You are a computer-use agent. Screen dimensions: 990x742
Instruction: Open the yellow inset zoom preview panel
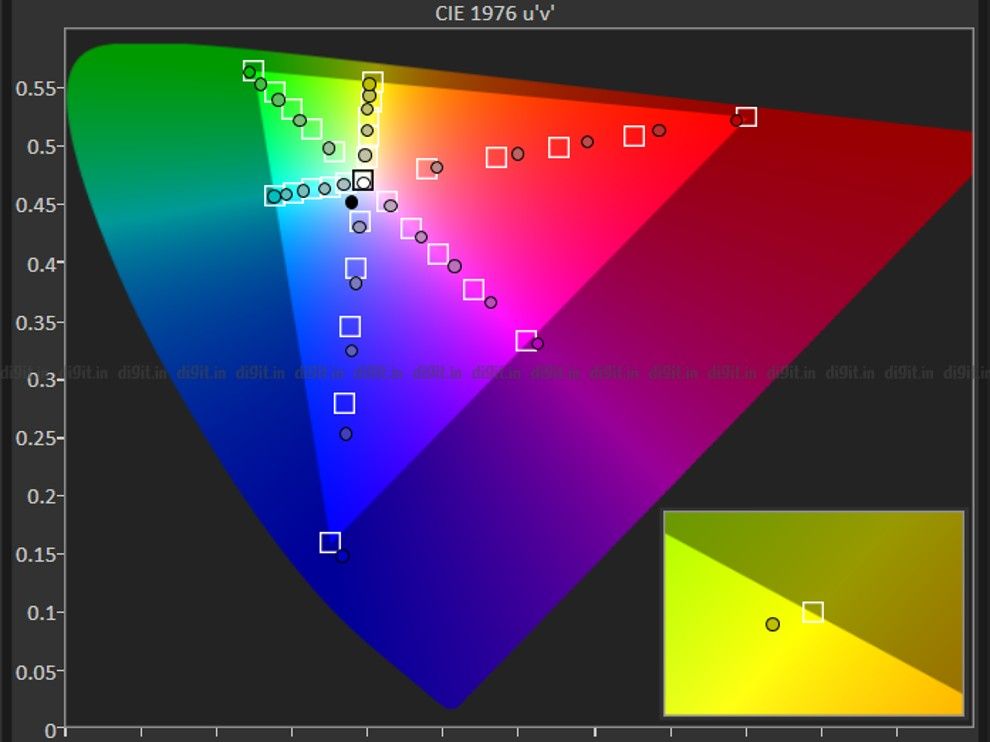coord(814,613)
